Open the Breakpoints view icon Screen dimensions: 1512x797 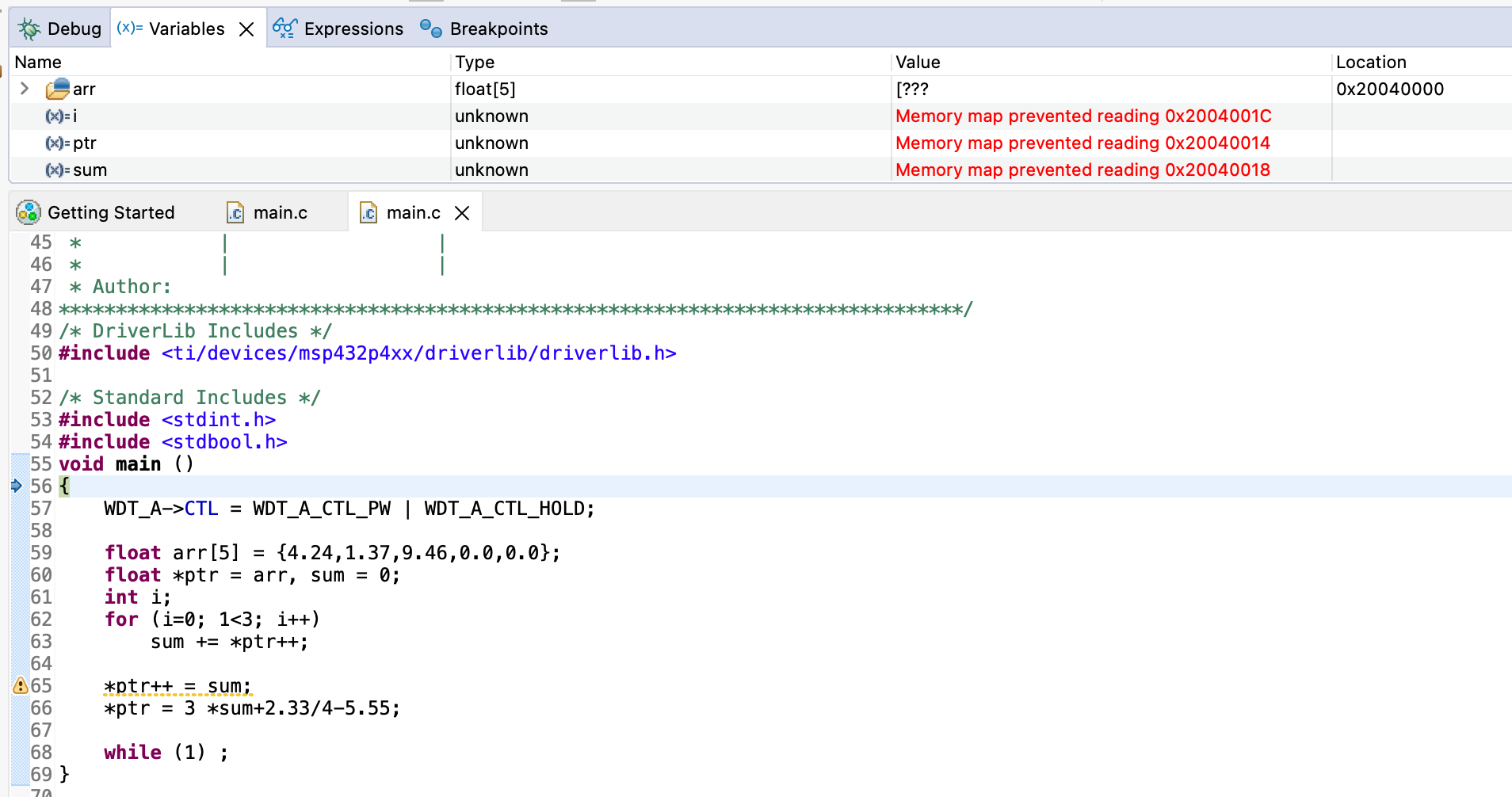point(430,29)
